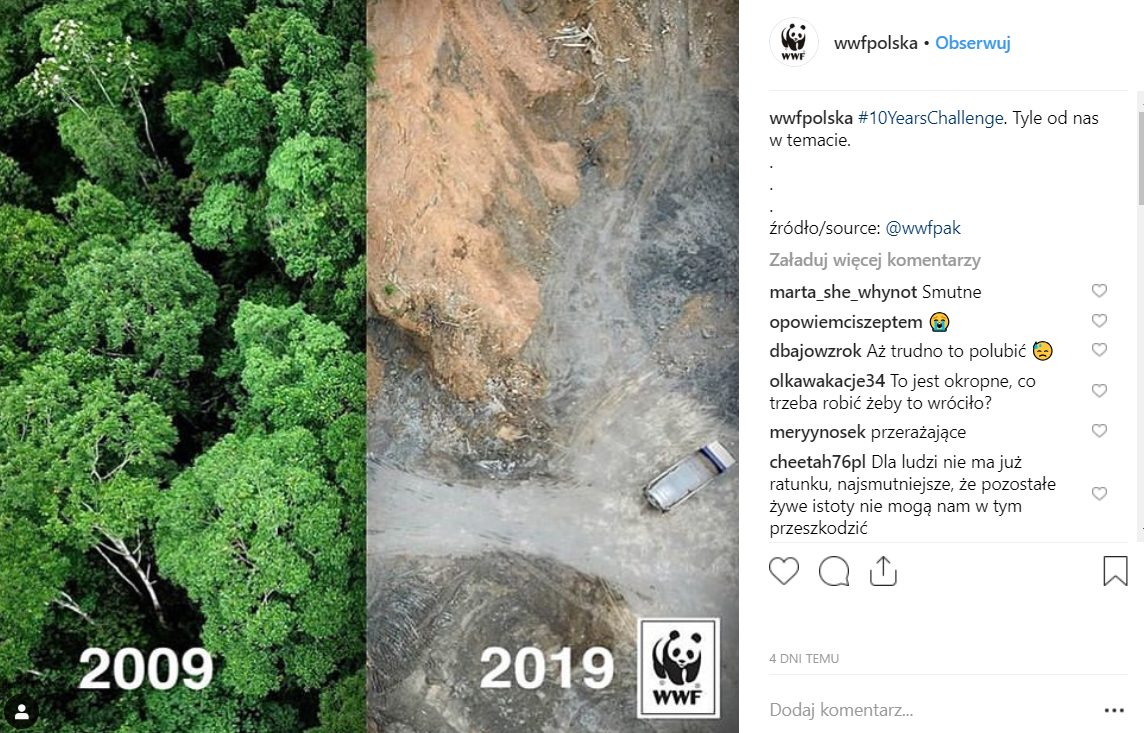
Task: Heart the dbajowzrok comment
Action: [1099, 350]
